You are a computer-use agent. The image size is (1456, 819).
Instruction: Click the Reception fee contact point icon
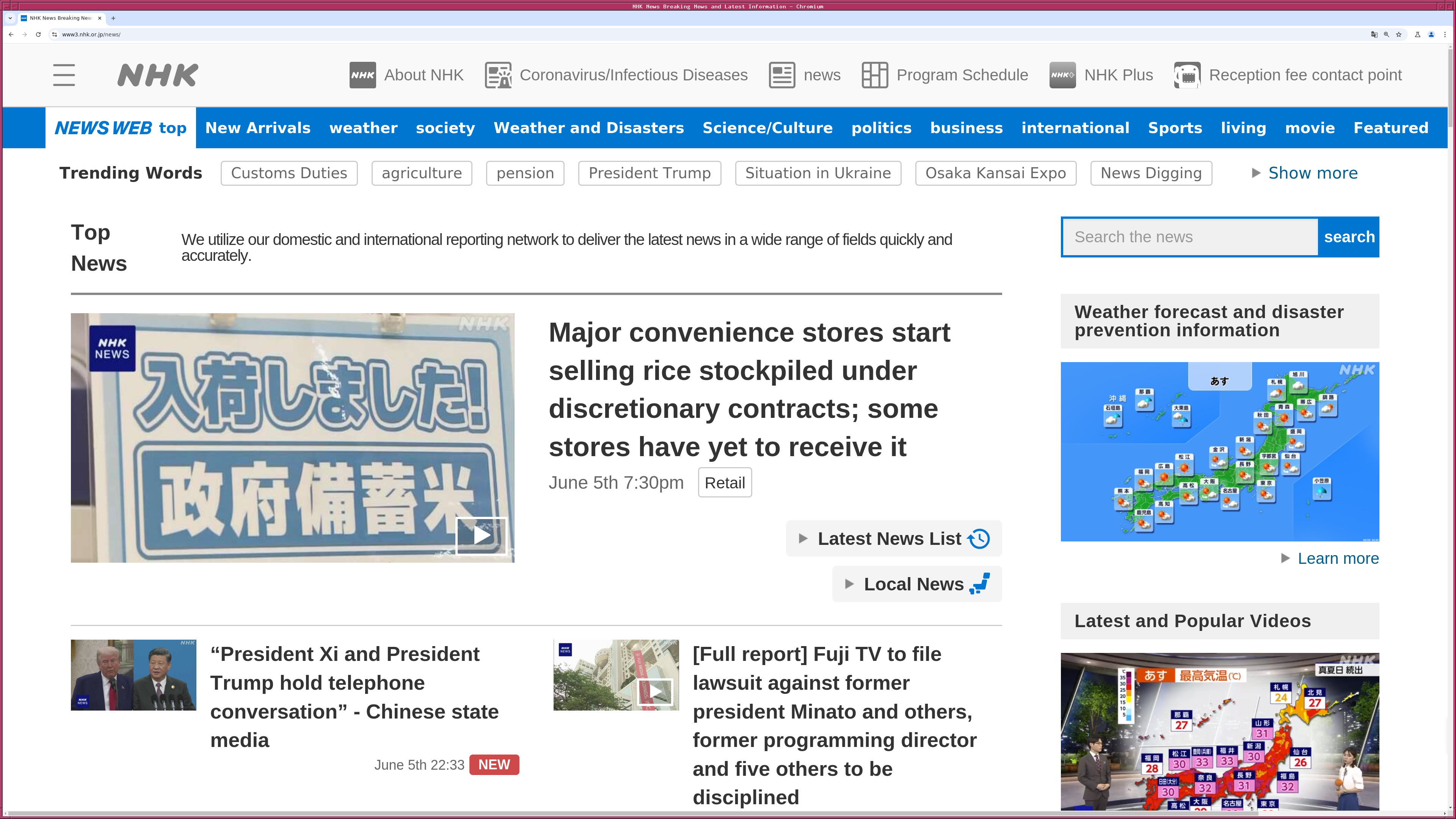1187,75
